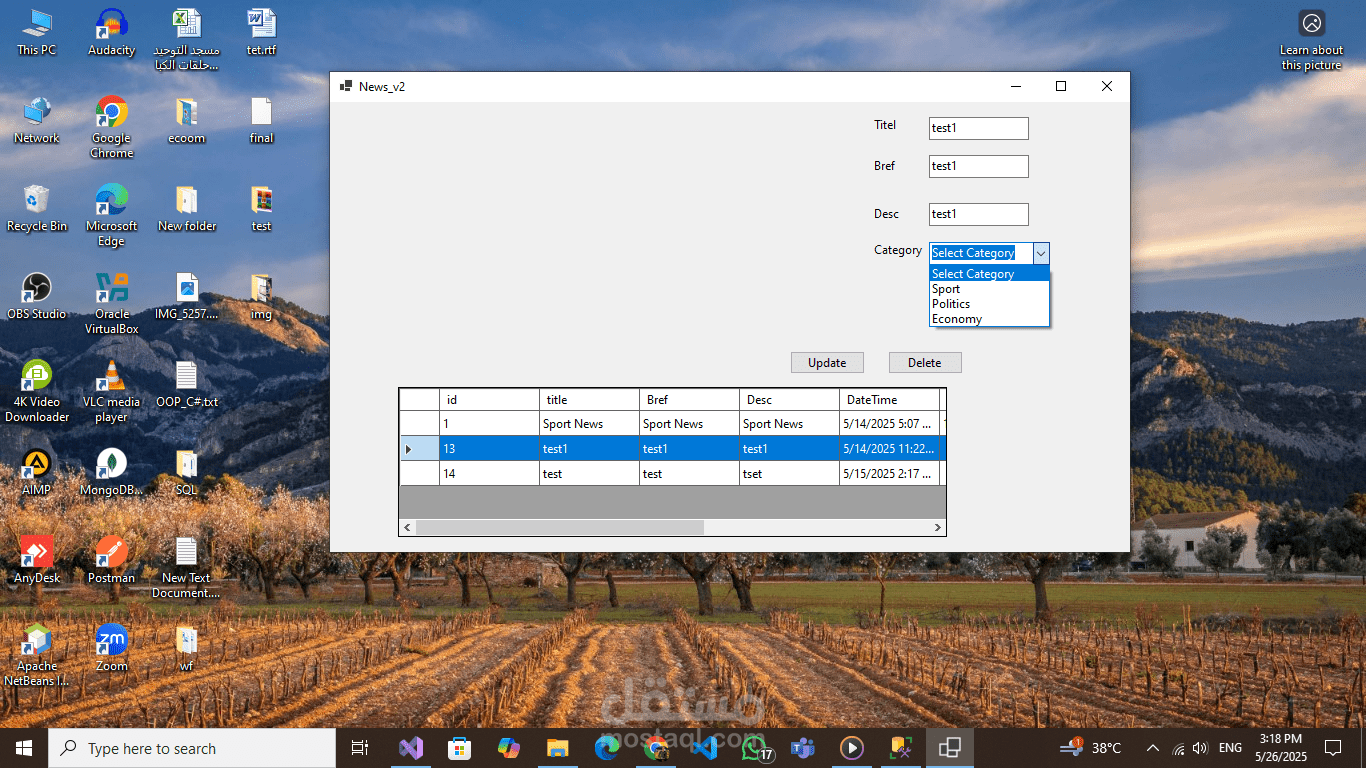
Task: Open Visual Studio from the taskbar
Action: point(411,748)
